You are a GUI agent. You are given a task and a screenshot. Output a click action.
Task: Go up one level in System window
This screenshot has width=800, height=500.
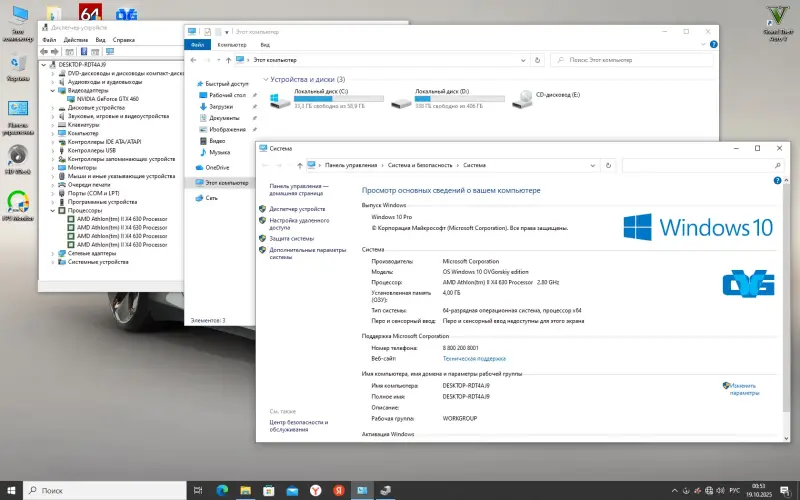(299, 165)
